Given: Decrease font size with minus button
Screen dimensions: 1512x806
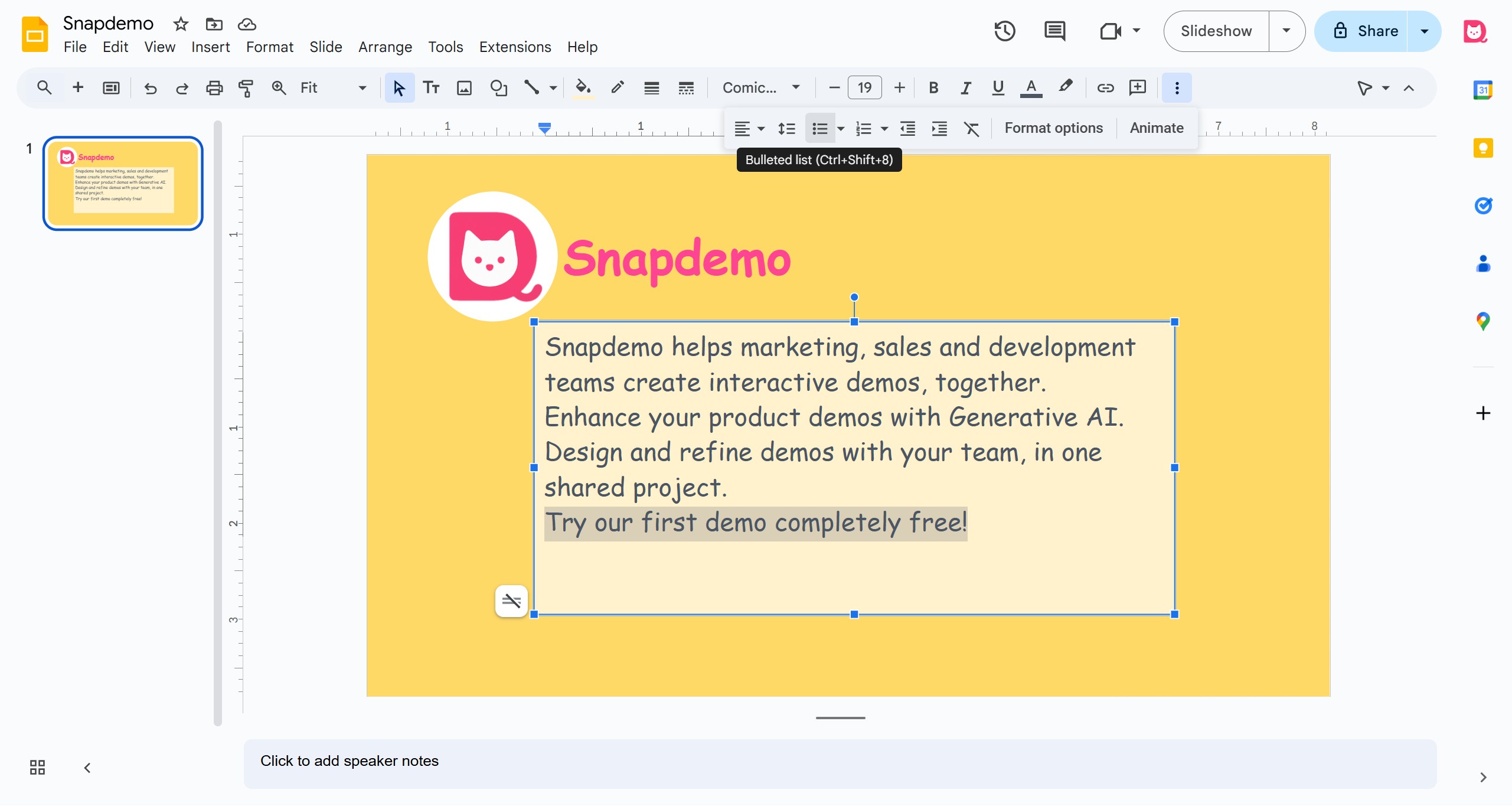Looking at the screenshot, I should coord(834,88).
